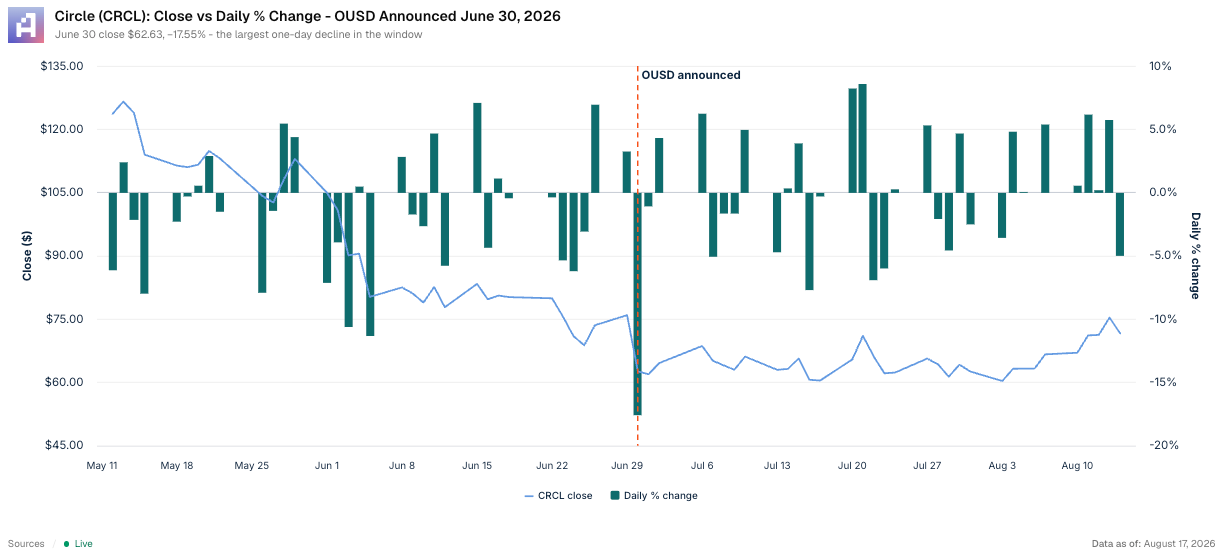1221x558 pixels.
Task: Click the $135.00 left axis label
Action: (62, 66)
